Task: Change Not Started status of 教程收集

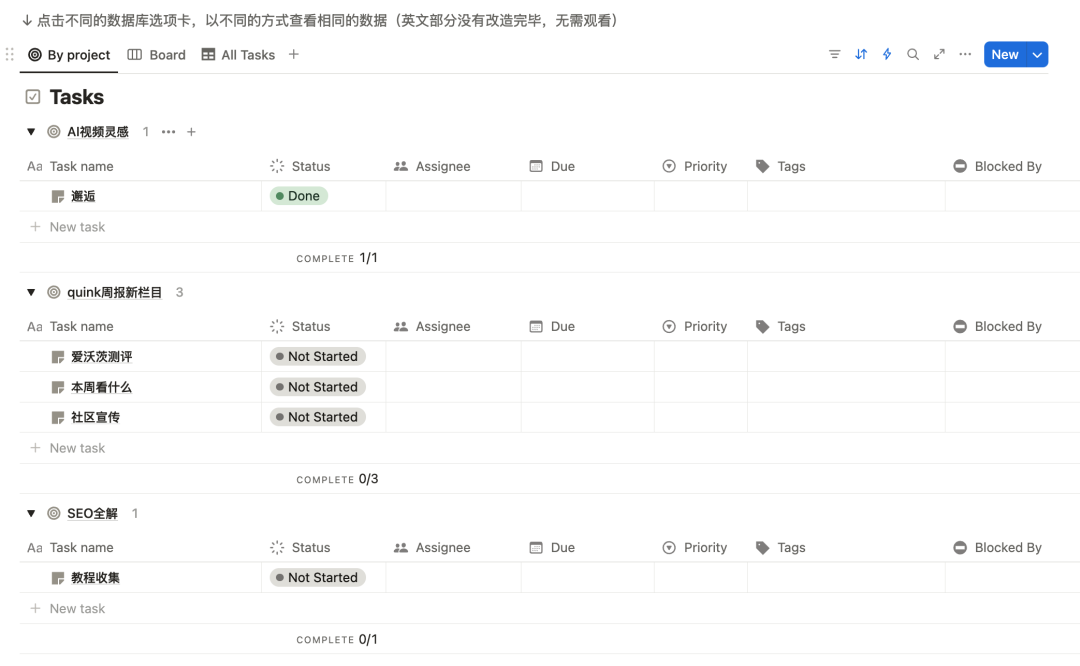Action: pos(318,578)
